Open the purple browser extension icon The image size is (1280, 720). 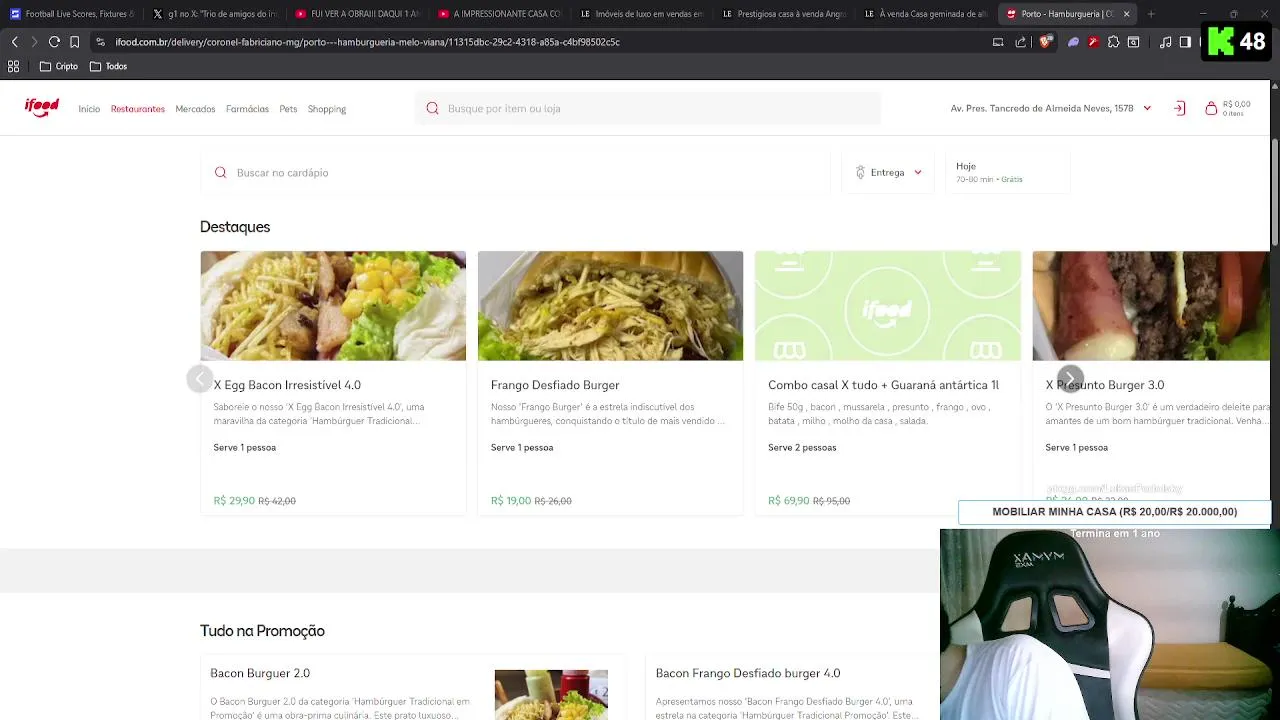pyautogui.click(x=1073, y=42)
